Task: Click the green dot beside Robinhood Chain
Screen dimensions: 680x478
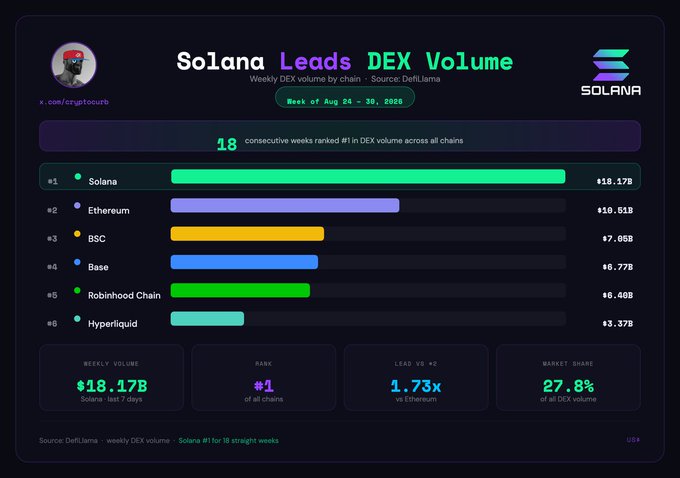Action: click(x=77, y=290)
